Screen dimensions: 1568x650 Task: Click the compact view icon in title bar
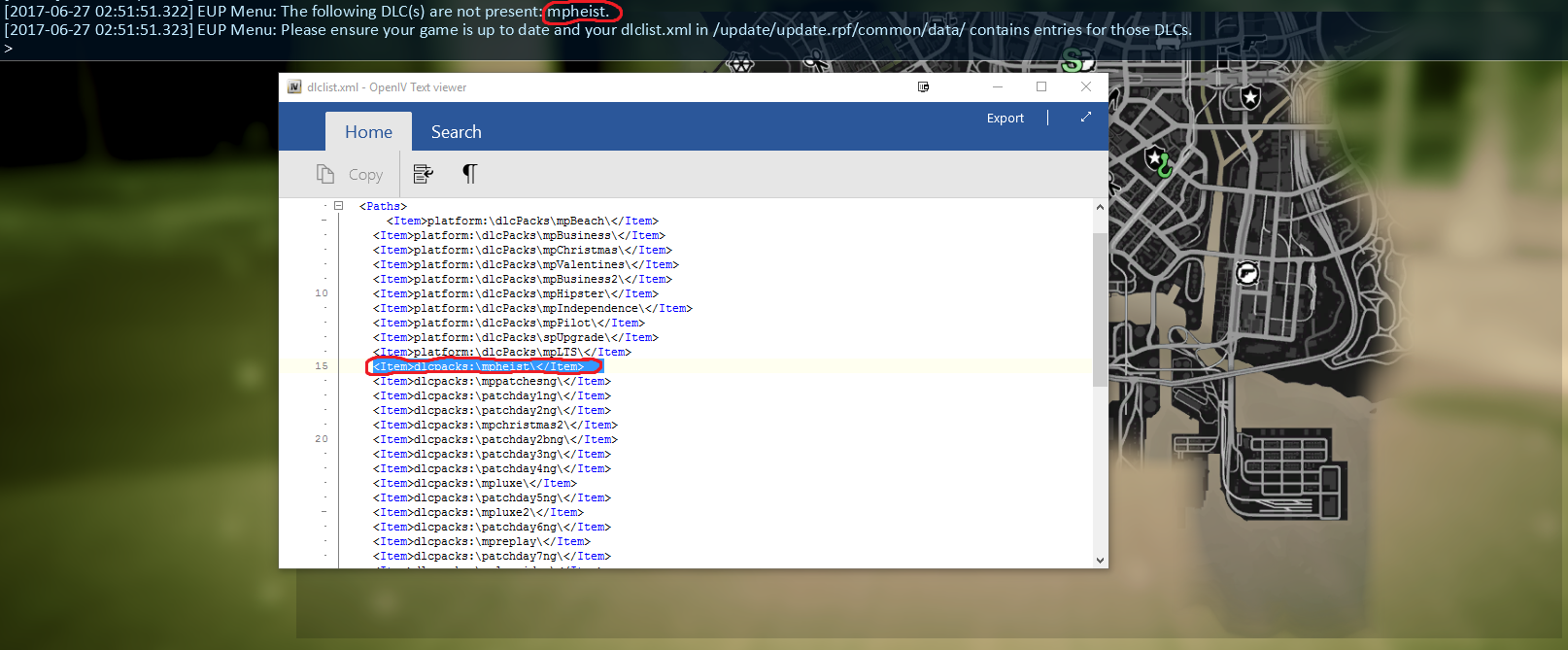(x=924, y=87)
